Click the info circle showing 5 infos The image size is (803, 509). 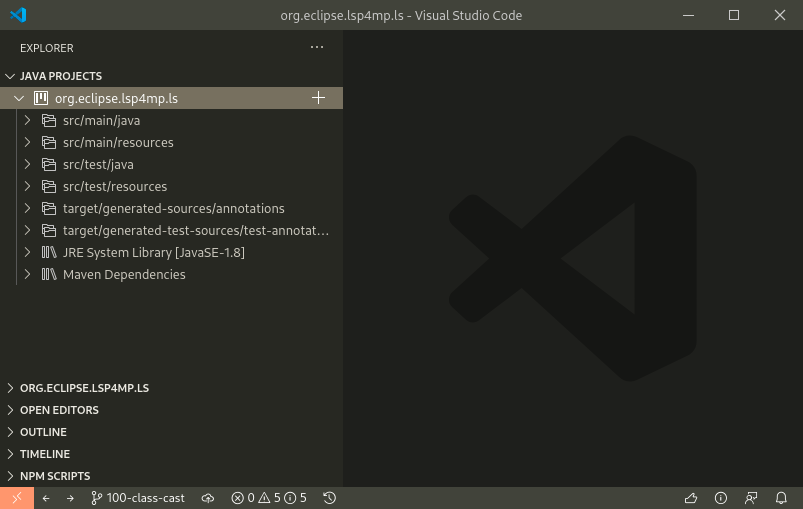[290, 498]
